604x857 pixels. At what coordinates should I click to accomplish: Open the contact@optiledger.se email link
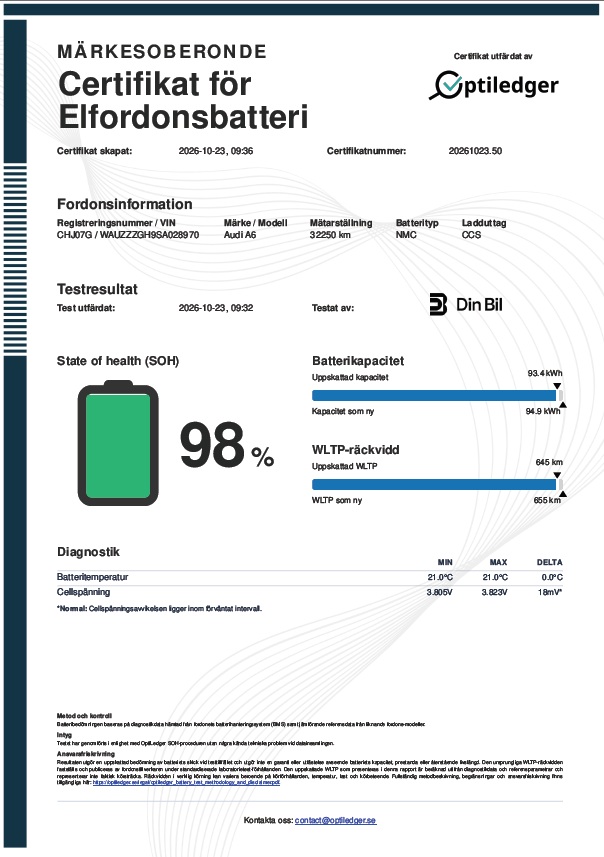(x=336, y=820)
